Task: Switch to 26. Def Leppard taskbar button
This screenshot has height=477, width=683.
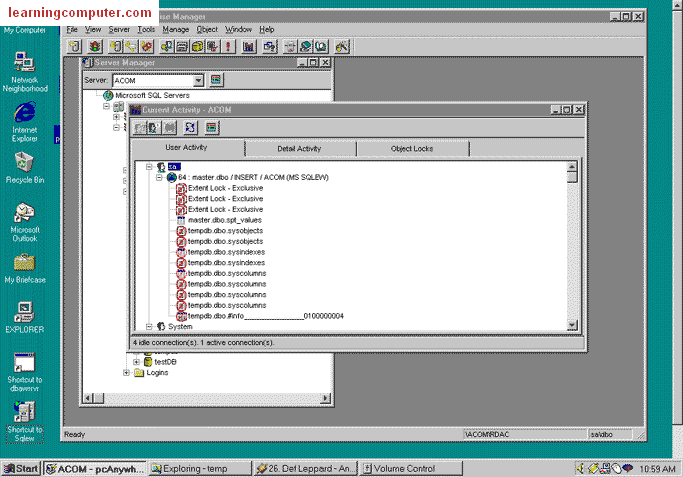Action: [306, 468]
